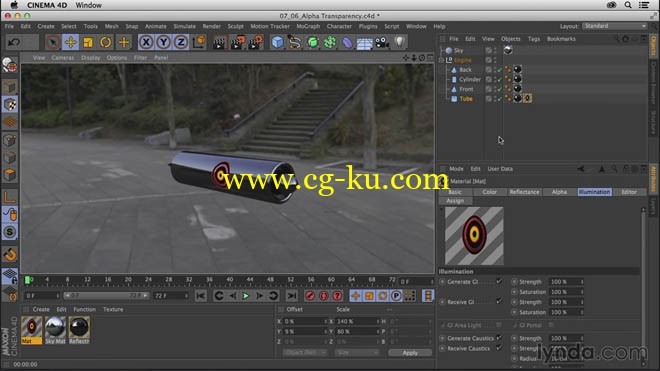Select Texture mode checkerboard icon
660x371 pixels.
pos(10,104)
